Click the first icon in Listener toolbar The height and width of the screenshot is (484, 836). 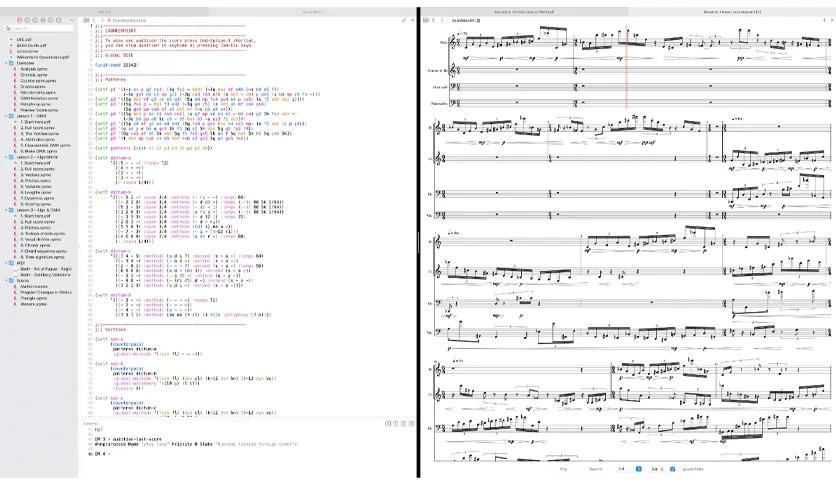tap(388, 424)
